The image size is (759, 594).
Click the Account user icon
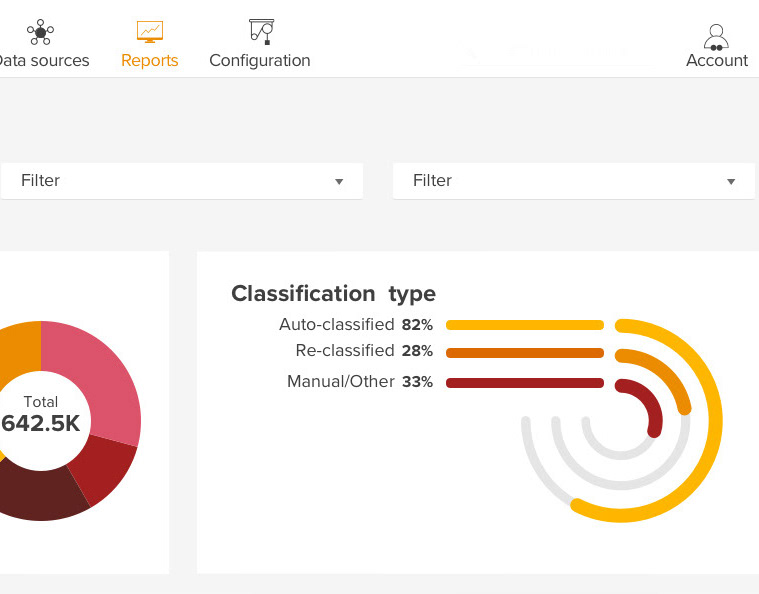coord(716,37)
